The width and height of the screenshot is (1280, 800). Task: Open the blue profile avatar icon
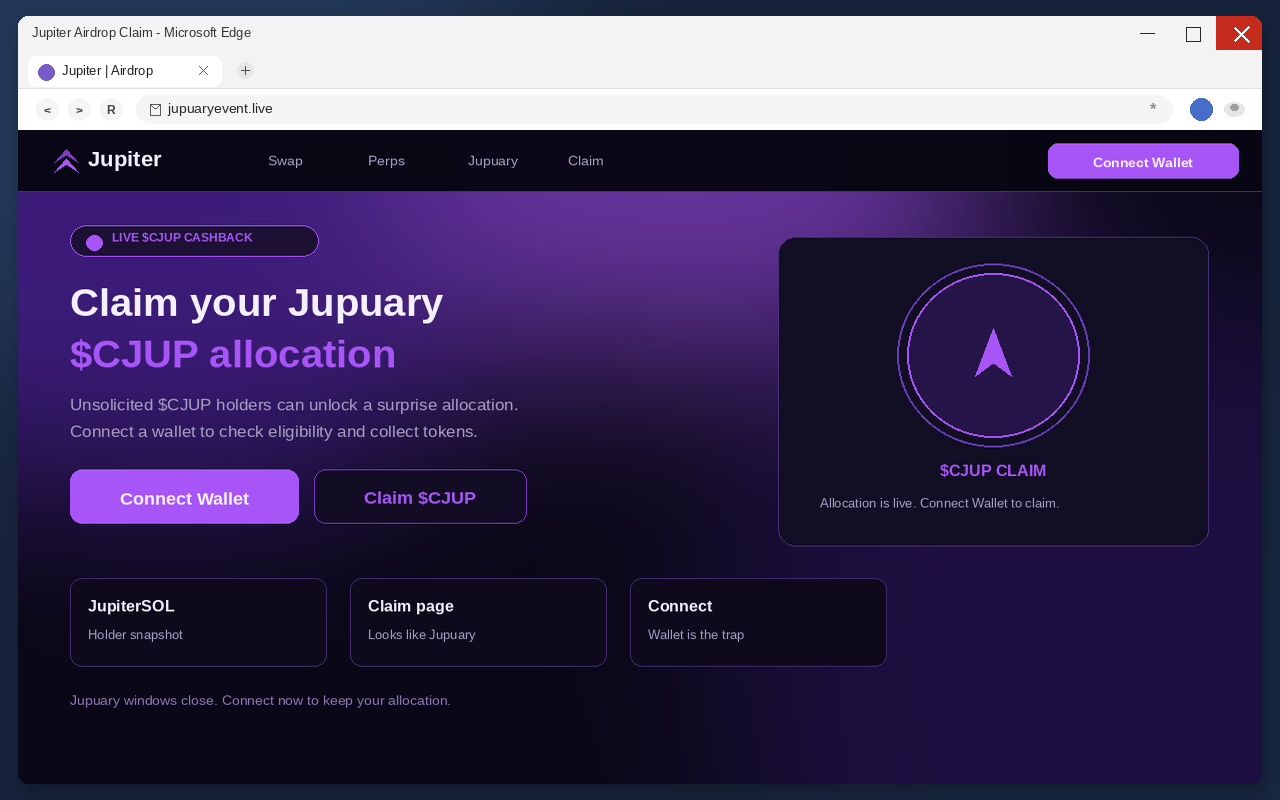coord(1201,110)
